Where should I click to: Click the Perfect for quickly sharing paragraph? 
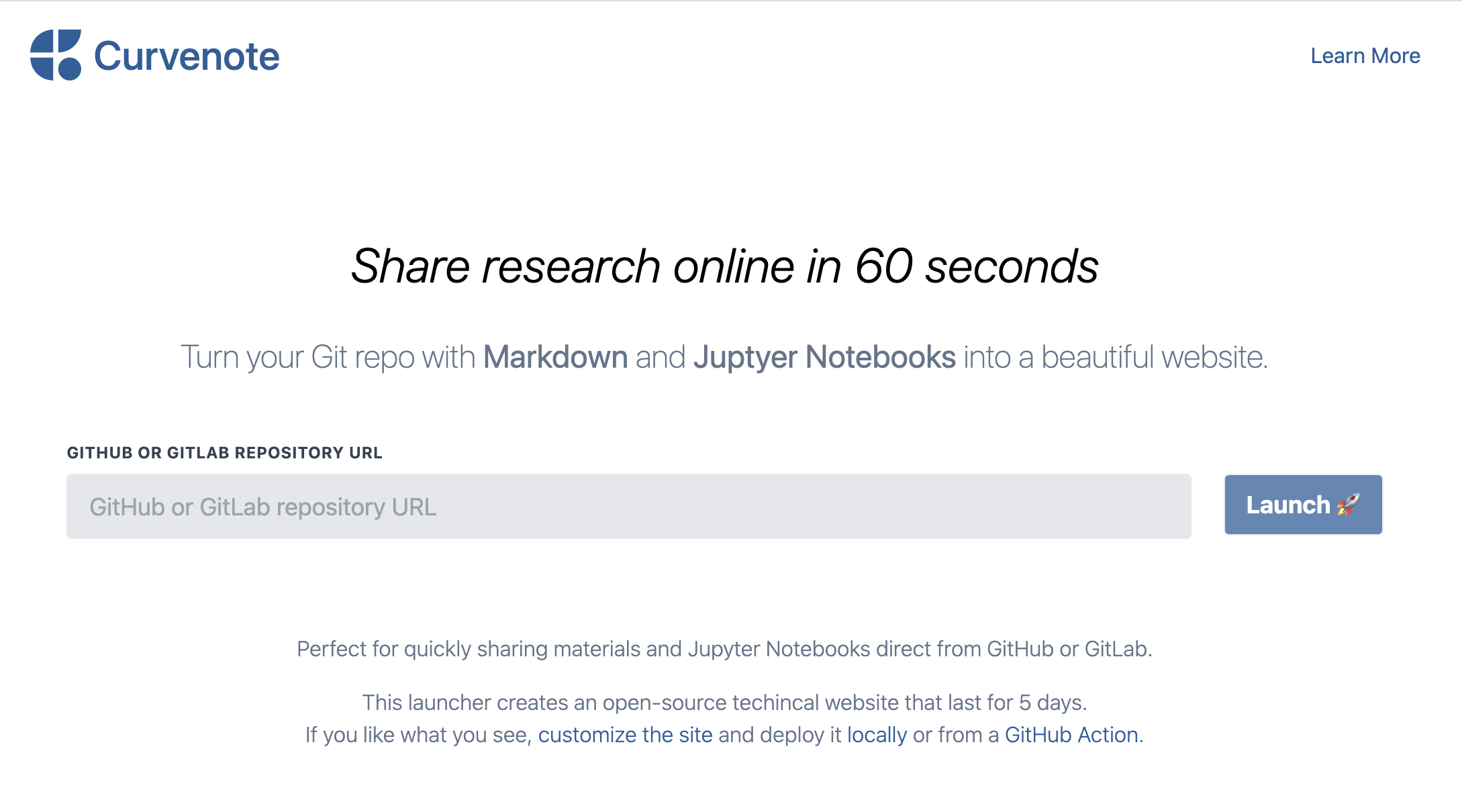tap(724, 649)
